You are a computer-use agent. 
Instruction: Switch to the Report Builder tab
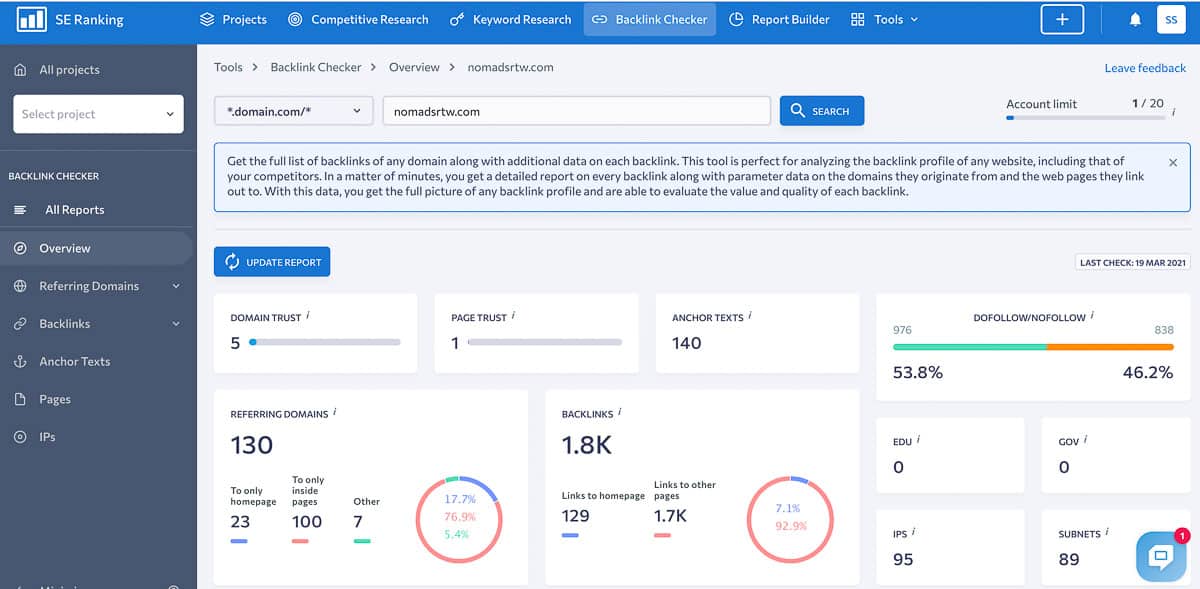pos(779,18)
